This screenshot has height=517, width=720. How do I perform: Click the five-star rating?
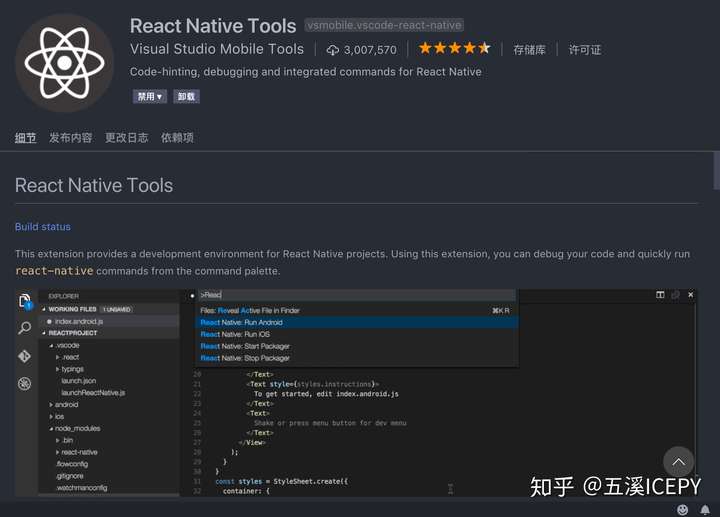(x=455, y=48)
